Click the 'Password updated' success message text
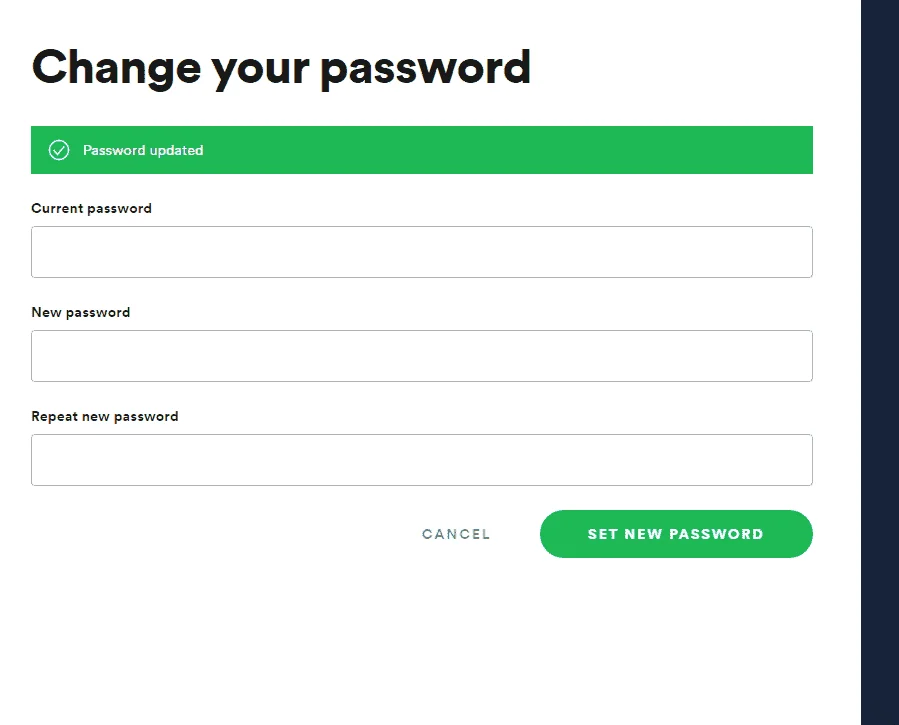The width and height of the screenshot is (899, 725). 143,150
